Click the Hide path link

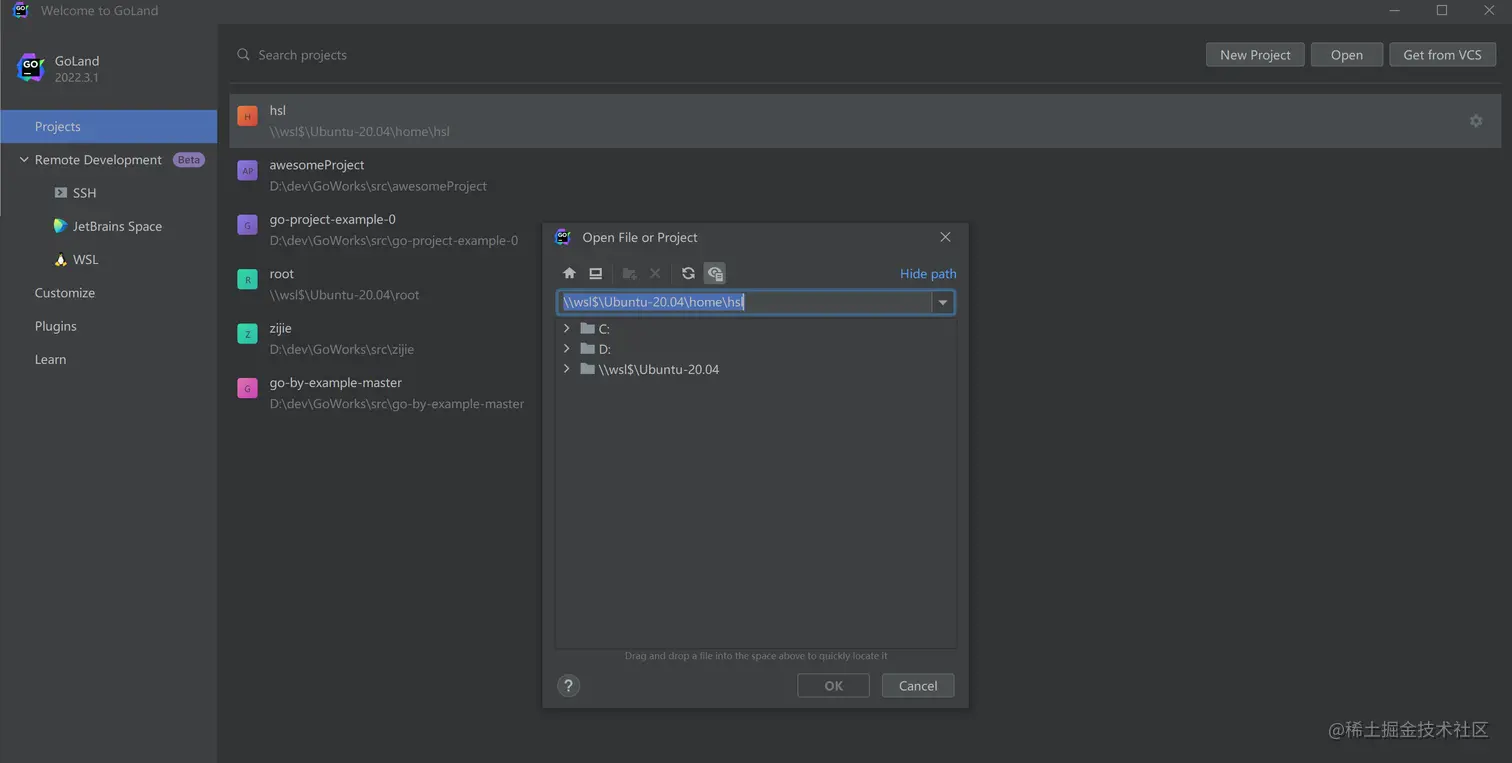[x=928, y=274]
